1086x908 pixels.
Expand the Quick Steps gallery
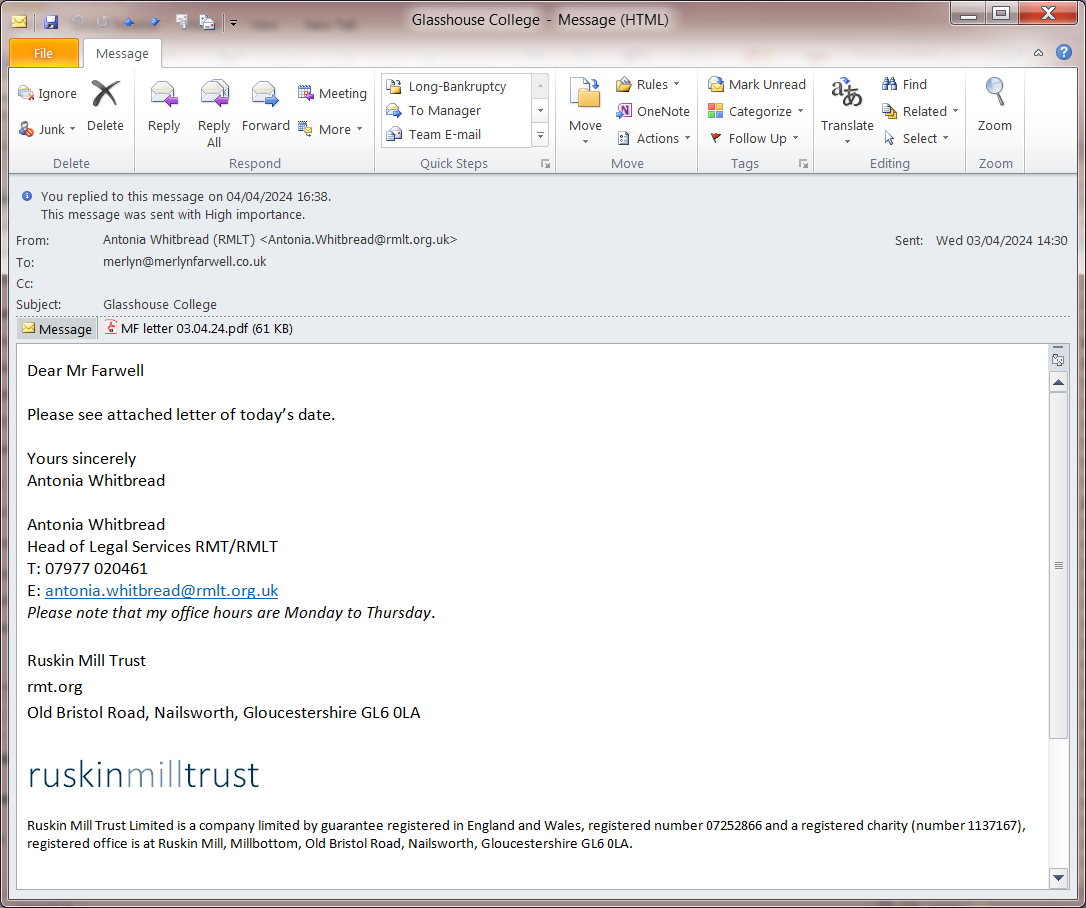540,136
